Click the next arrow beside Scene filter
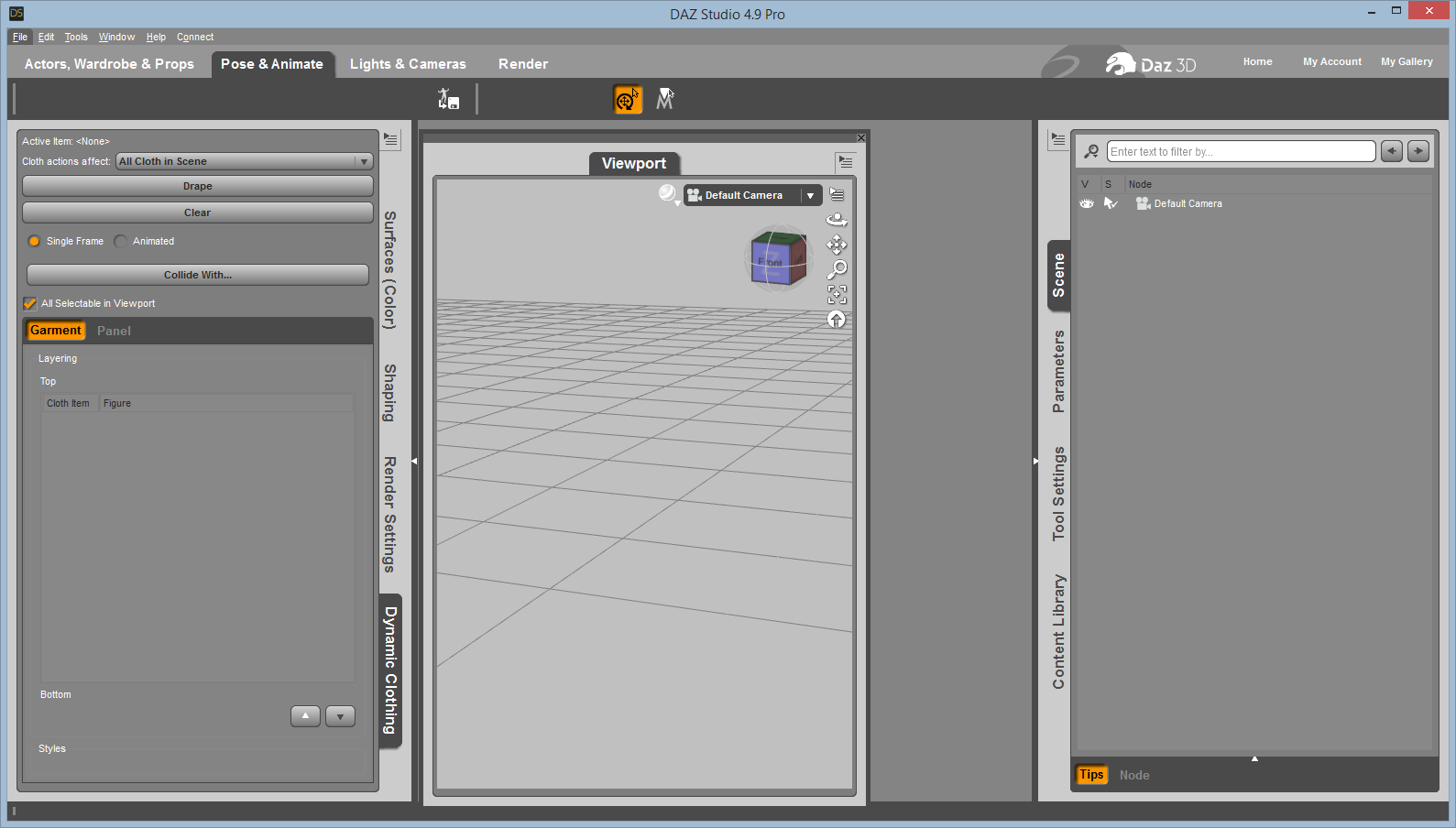Viewport: 1456px width, 828px height. tap(1418, 151)
